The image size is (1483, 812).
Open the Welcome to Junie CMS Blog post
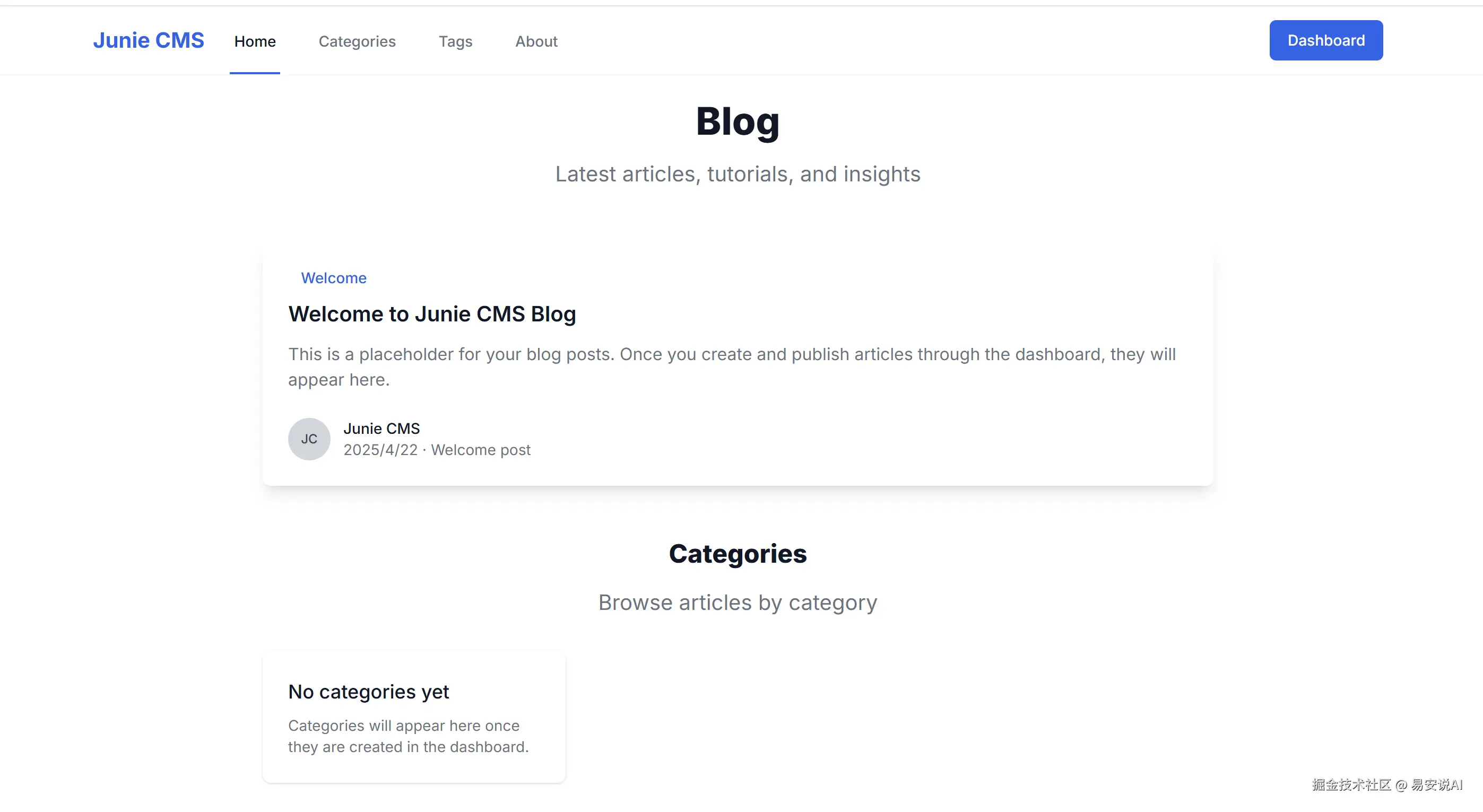coord(432,314)
